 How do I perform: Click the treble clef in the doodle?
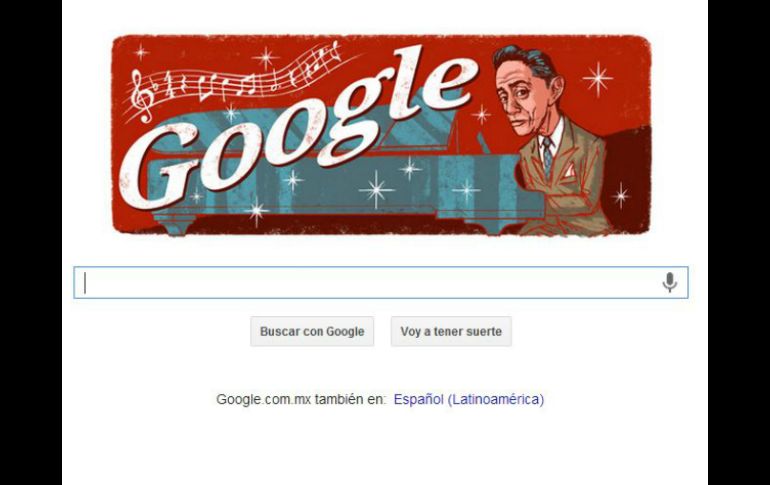143,96
